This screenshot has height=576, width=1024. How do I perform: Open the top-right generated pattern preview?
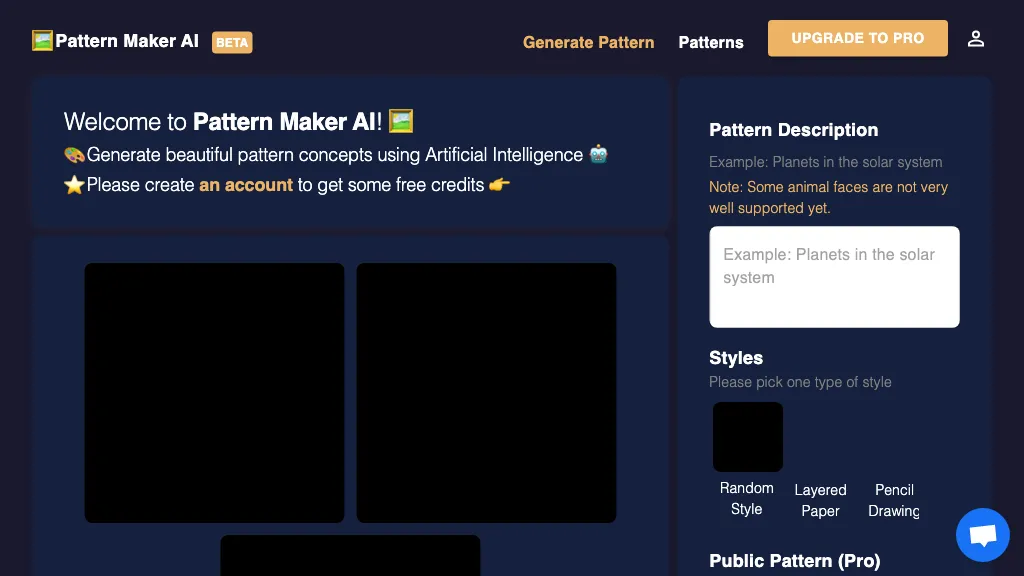coord(486,392)
